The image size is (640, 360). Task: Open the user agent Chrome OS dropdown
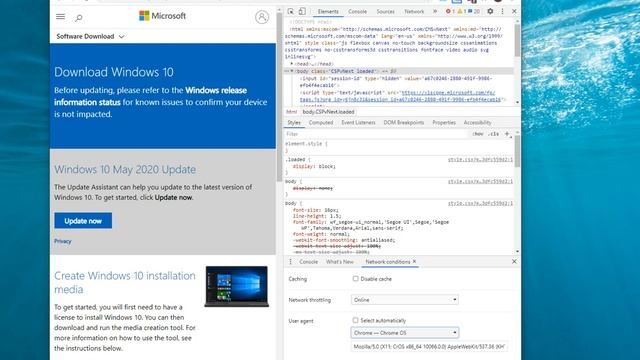point(404,333)
